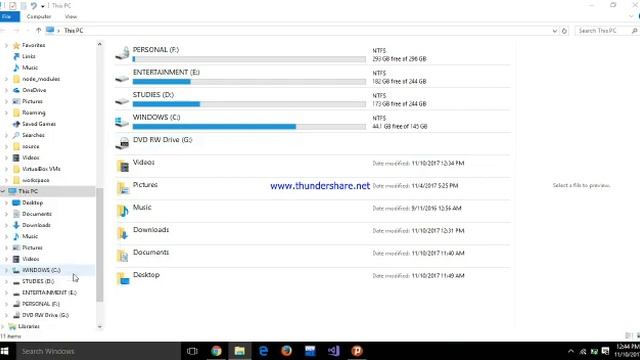Click the Up one level arrow
This screenshot has width=640, height=360.
[38, 31]
